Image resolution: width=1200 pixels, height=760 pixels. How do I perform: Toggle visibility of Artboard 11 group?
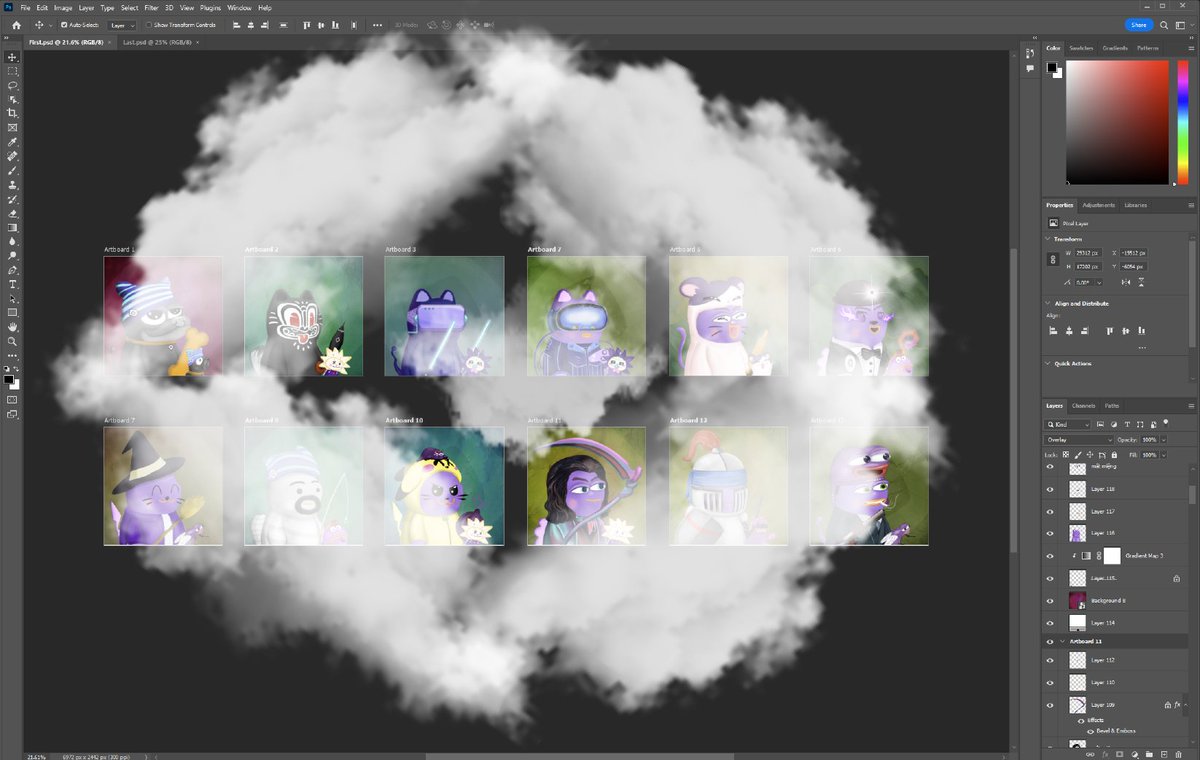[x=1050, y=640]
